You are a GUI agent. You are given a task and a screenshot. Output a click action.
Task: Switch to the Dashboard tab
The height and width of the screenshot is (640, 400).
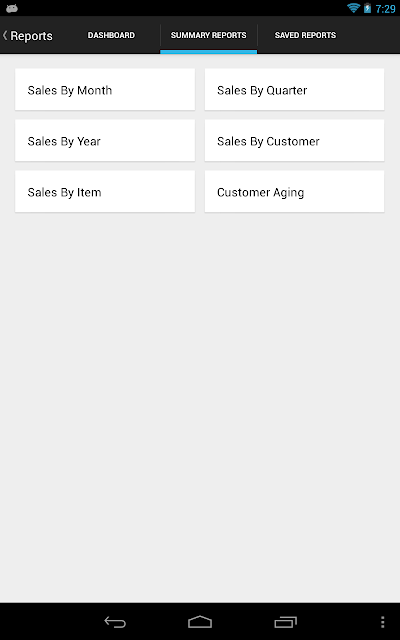coord(111,35)
